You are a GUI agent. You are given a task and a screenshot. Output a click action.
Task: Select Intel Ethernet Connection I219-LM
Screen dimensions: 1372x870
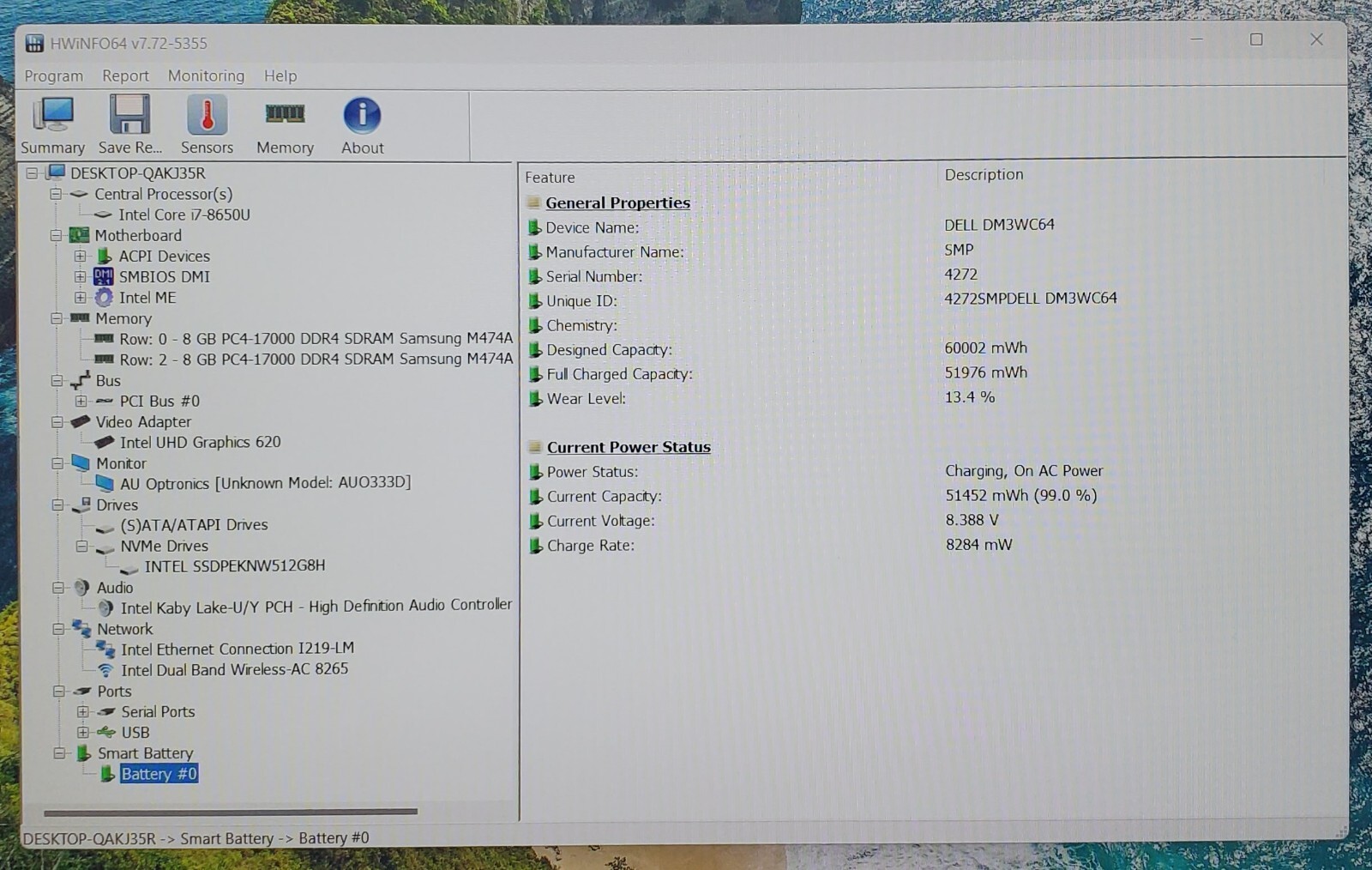(x=238, y=649)
